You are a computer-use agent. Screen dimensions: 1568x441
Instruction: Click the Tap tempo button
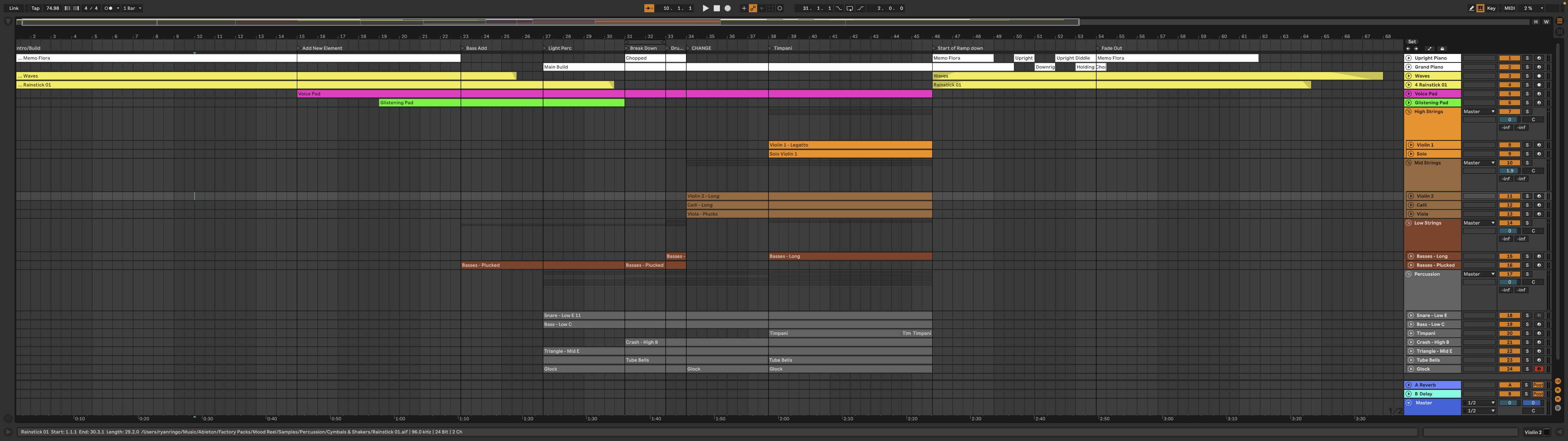tap(35, 9)
